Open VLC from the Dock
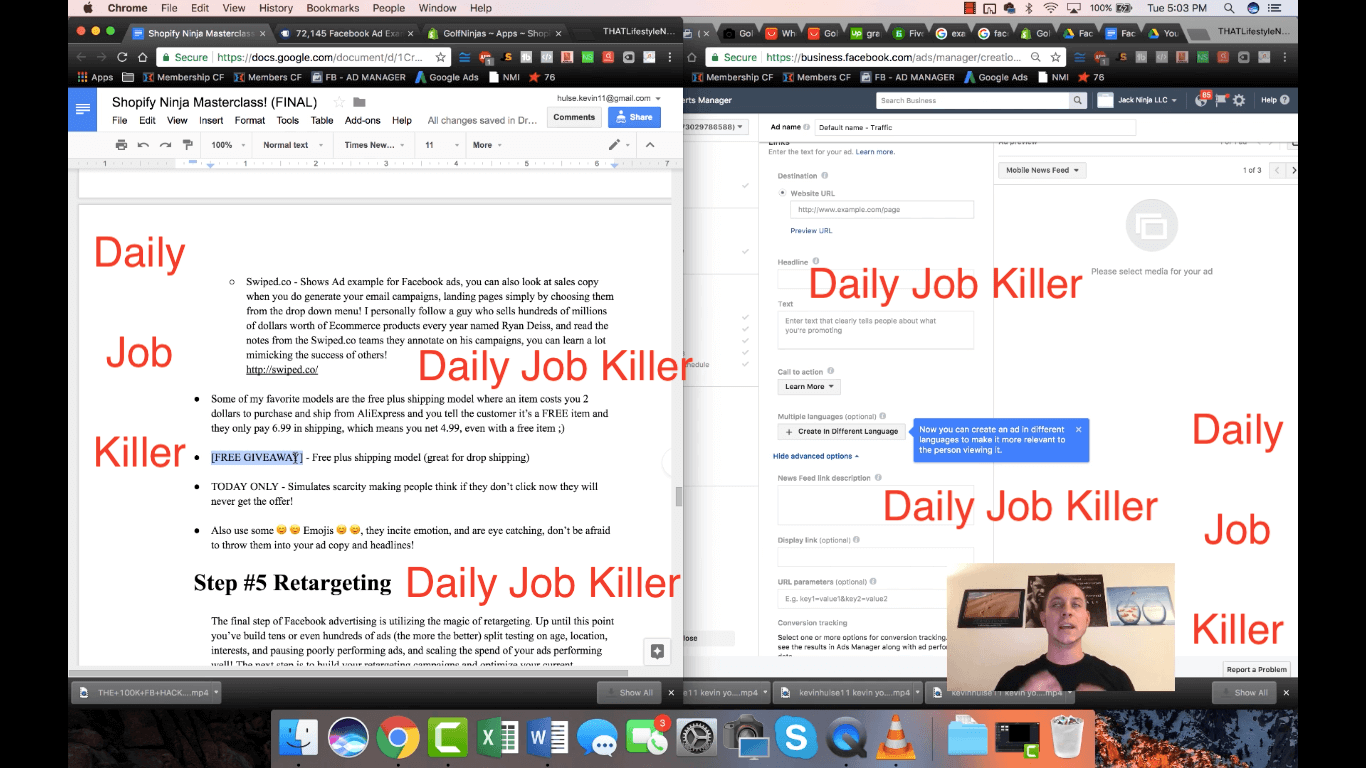 point(894,739)
